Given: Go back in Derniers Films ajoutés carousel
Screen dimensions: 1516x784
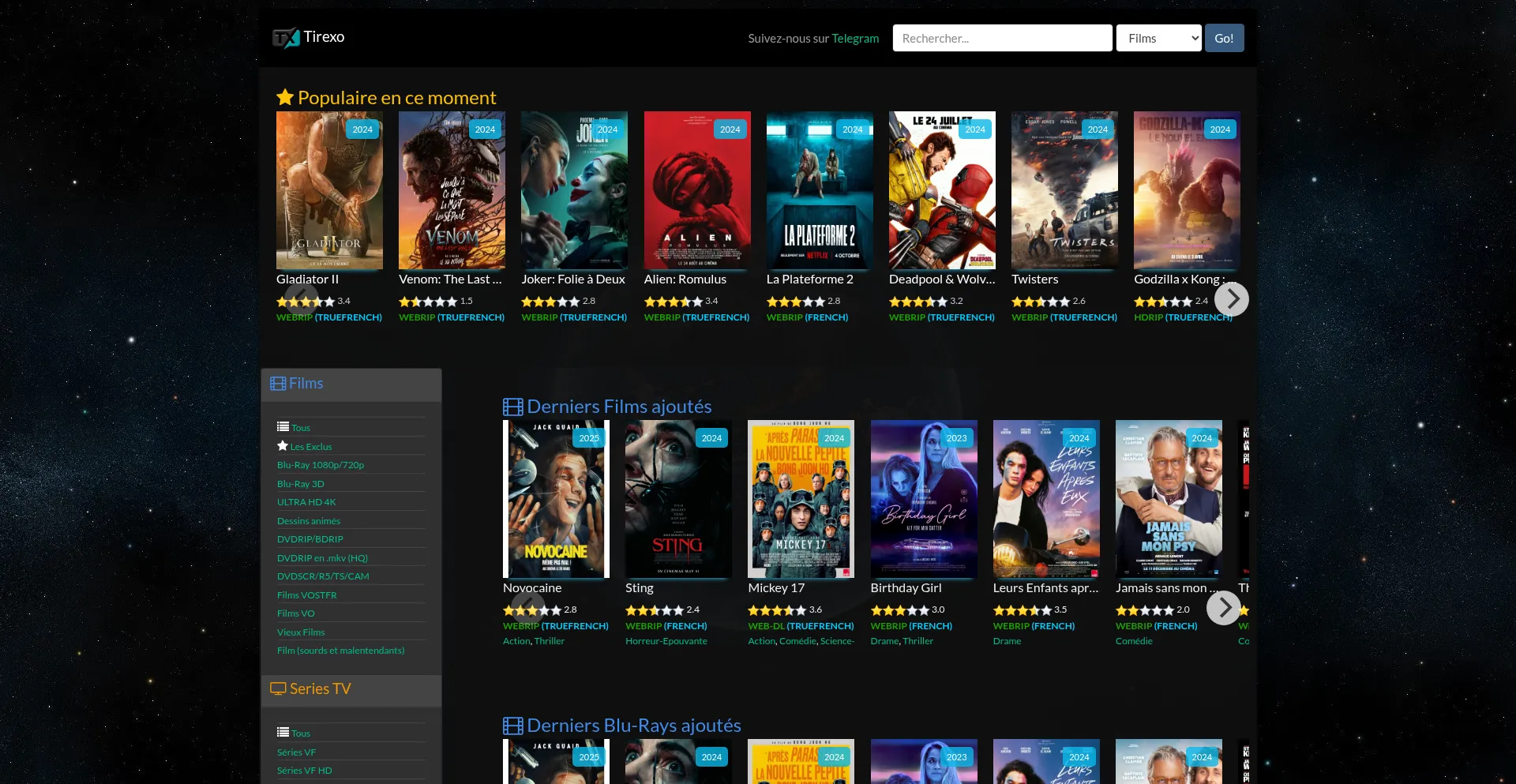Looking at the screenshot, I should (x=527, y=608).
